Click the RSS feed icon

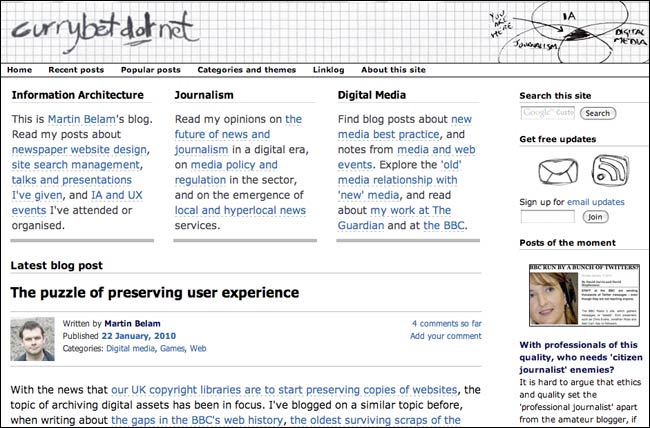tap(610, 170)
